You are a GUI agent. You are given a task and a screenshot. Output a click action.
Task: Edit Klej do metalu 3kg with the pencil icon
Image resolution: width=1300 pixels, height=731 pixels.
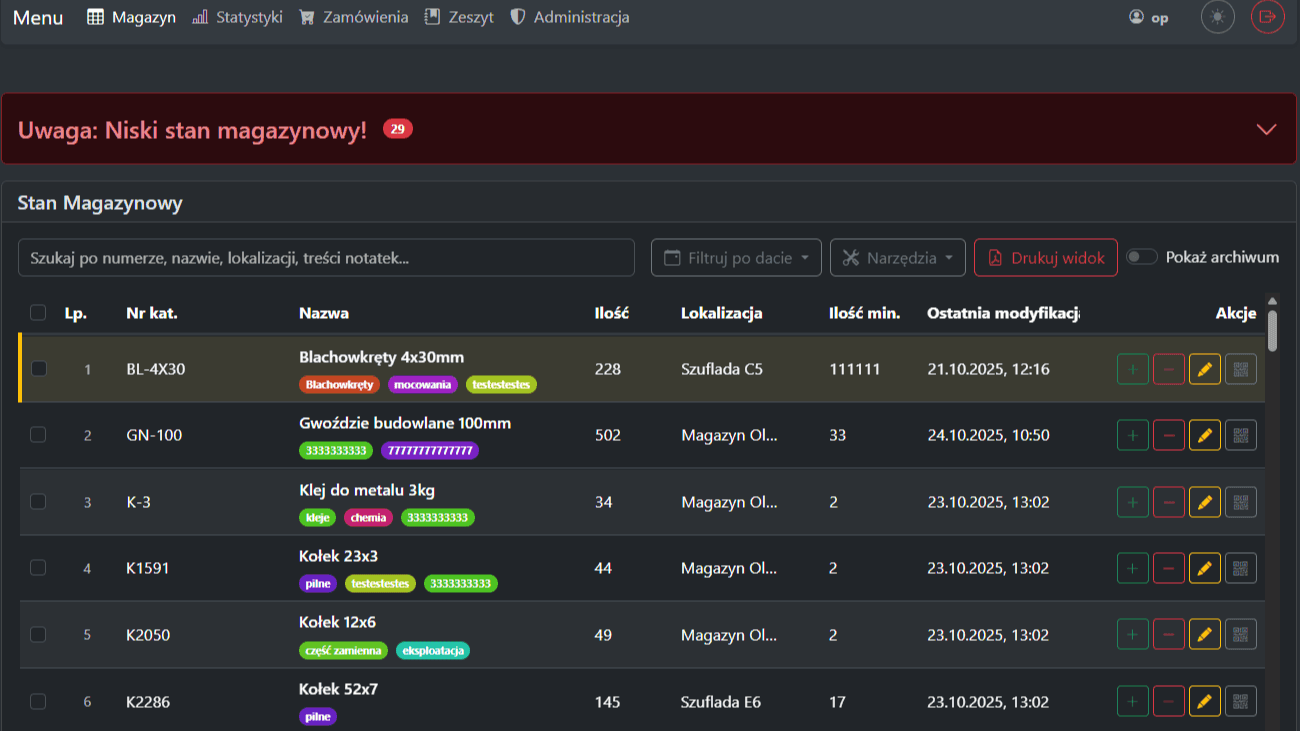pyautogui.click(x=1204, y=502)
